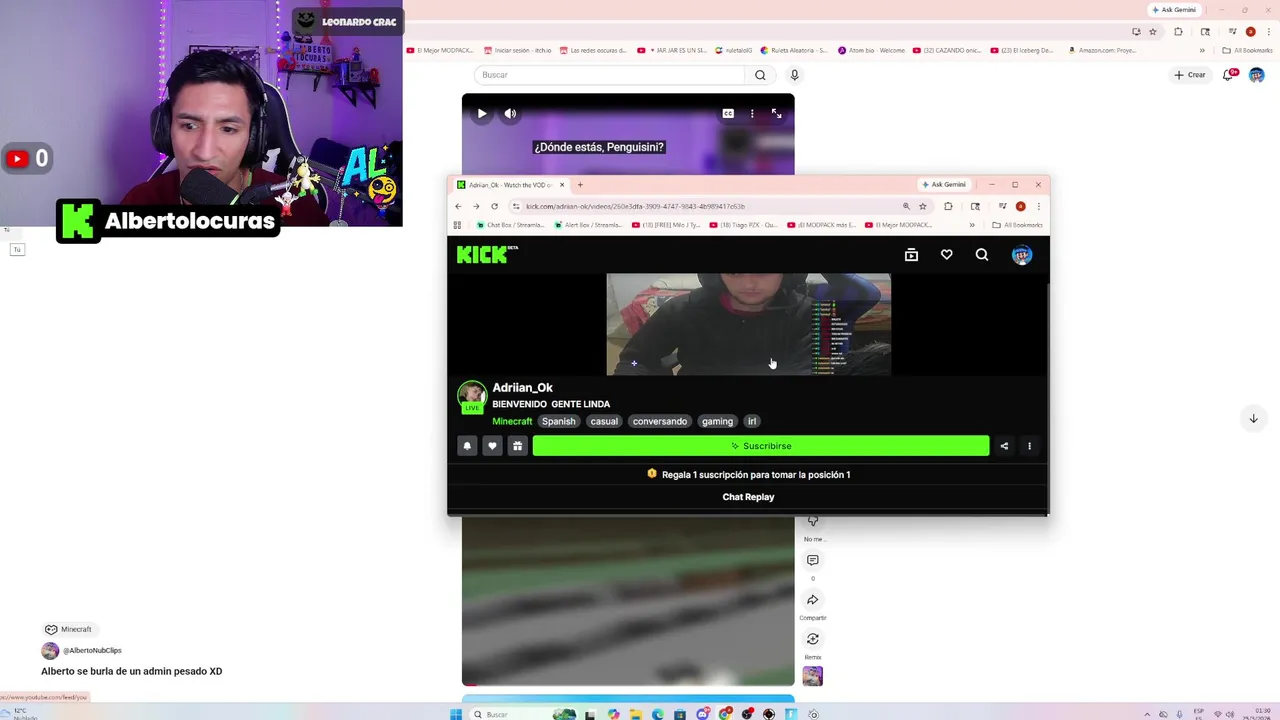The image size is (1280, 720).
Task: Click the Minecraft category link on Kick
Action: 512,421
